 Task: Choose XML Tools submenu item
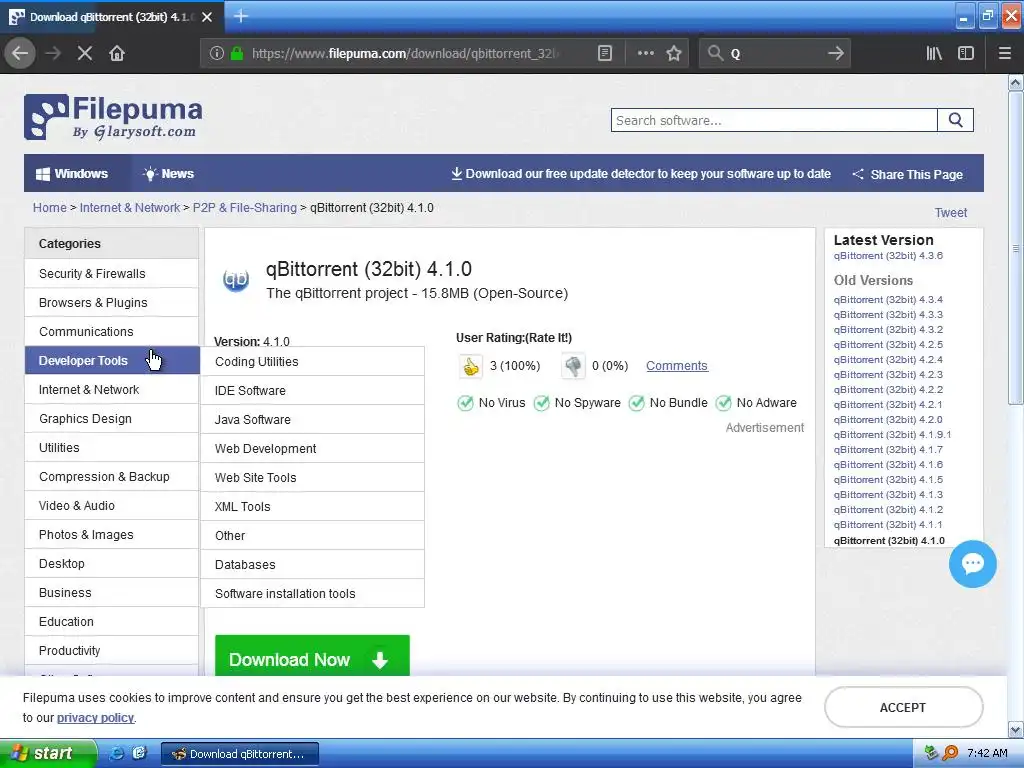312,506
